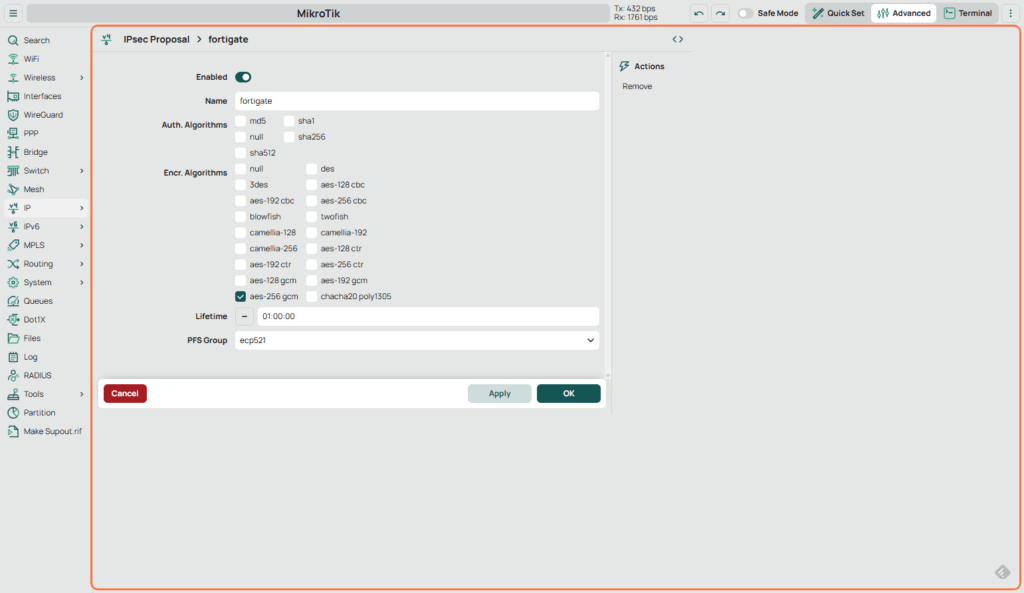Click the Lifetime value field
Viewport: 1024px width, 593px height.
click(x=428, y=316)
